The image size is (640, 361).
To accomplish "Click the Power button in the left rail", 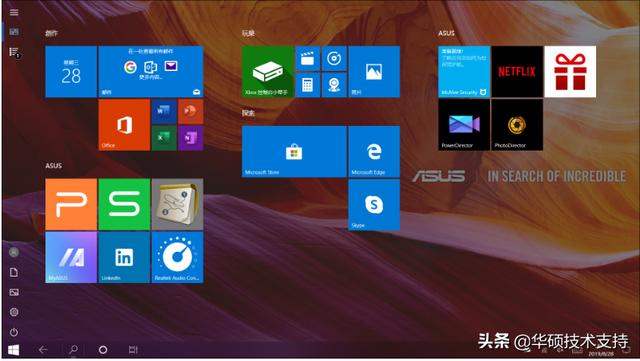I will coord(14,332).
